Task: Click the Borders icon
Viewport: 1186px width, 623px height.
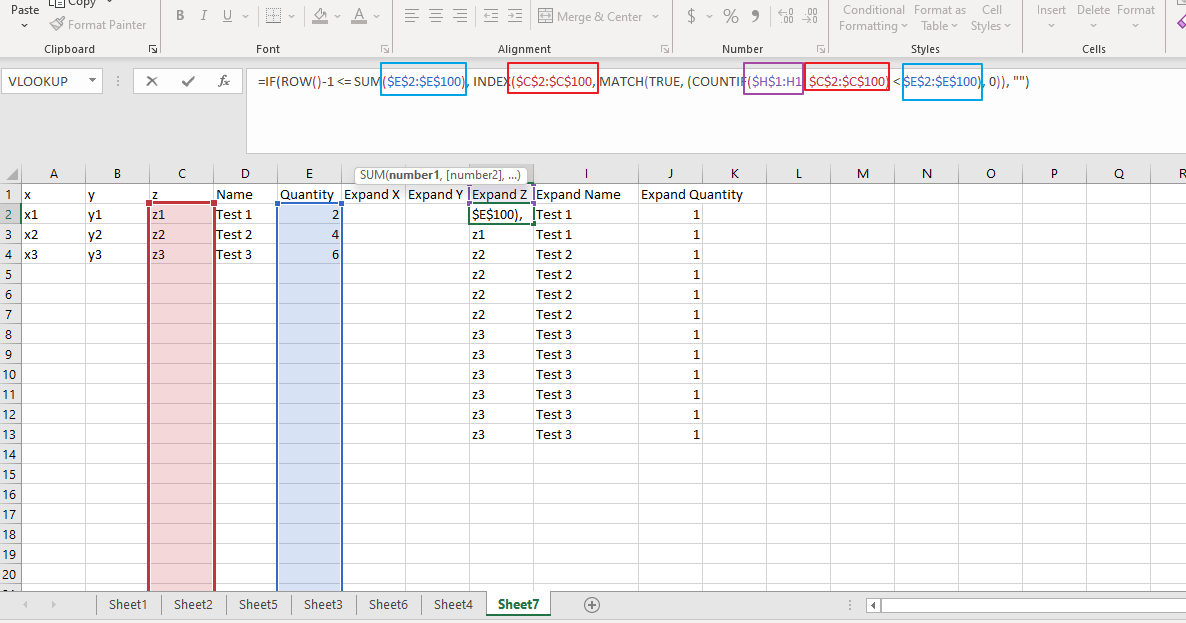Action: [274, 16]
